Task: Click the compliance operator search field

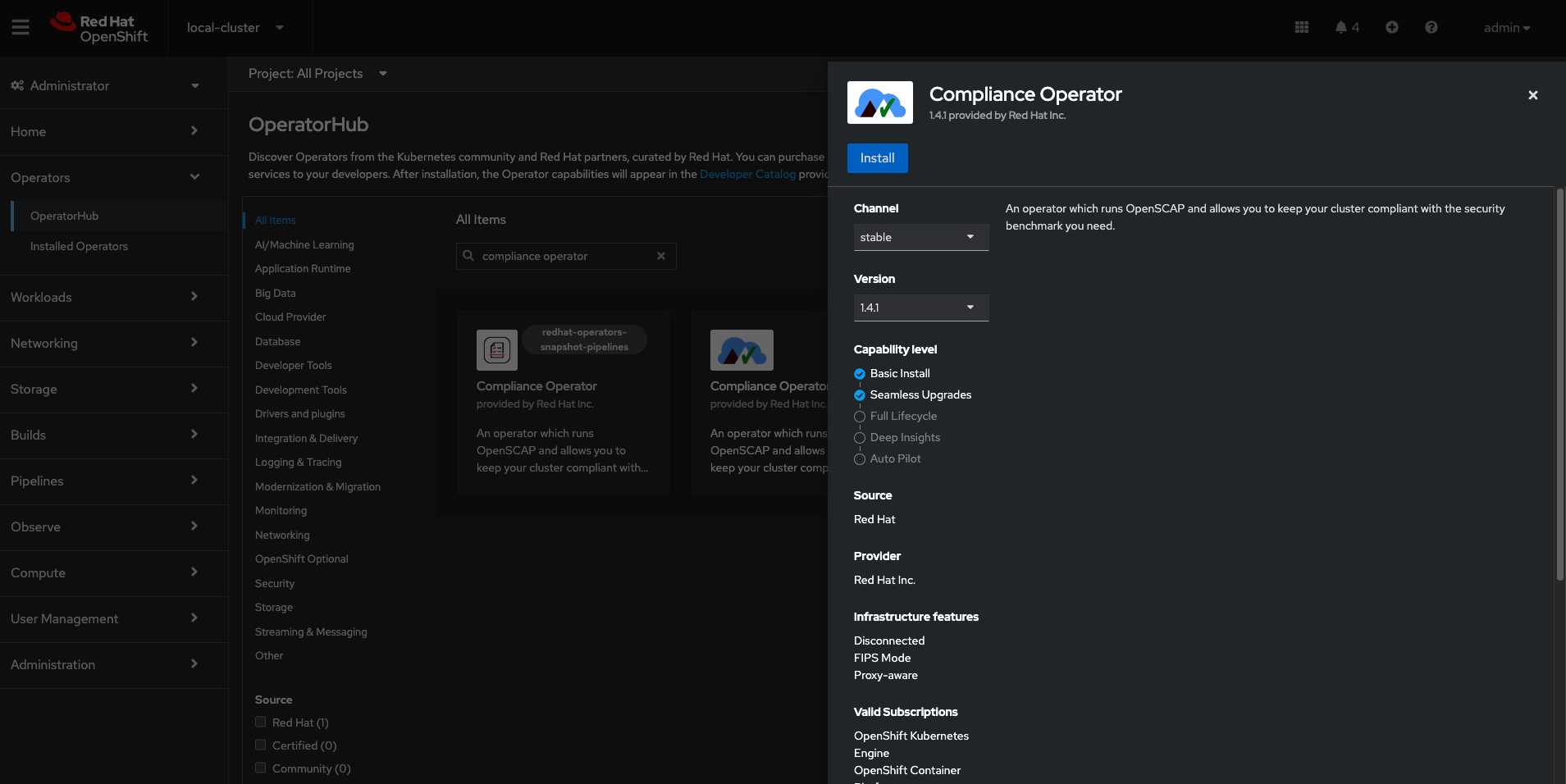Action: [x=566, y=256]
